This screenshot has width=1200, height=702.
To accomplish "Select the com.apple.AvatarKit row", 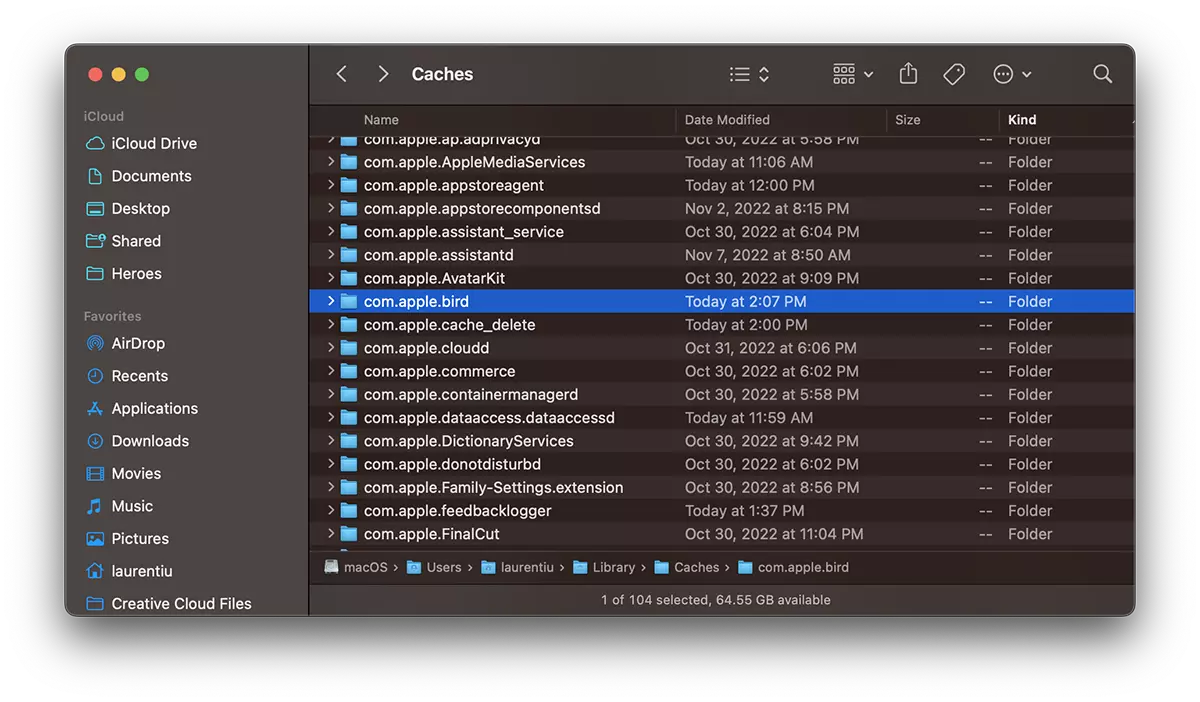I will point(434,278).
